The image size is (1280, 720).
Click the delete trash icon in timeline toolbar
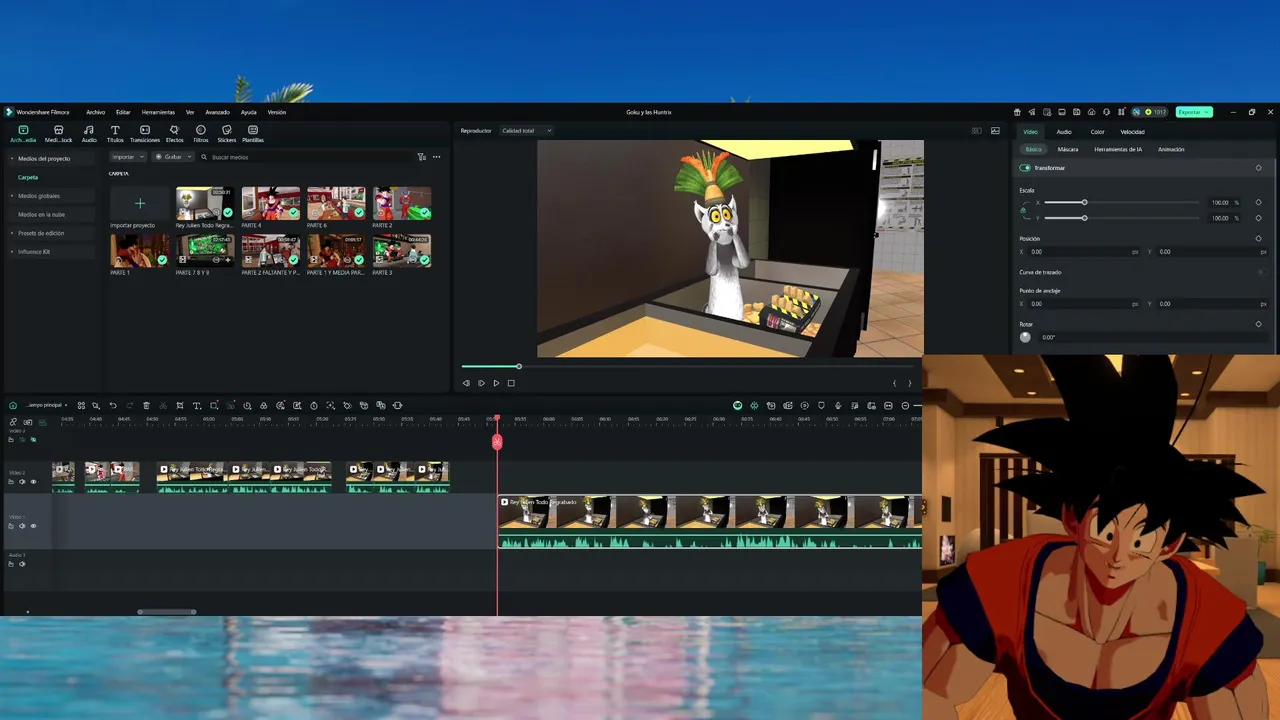click(146, 405)
